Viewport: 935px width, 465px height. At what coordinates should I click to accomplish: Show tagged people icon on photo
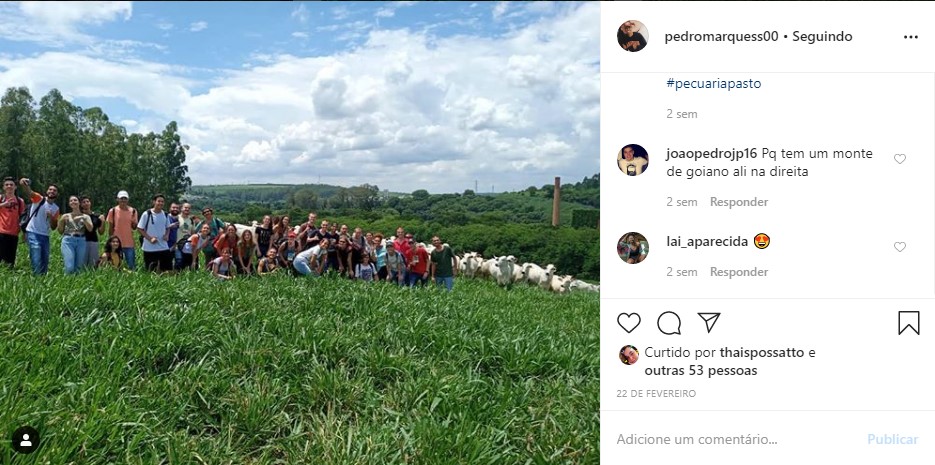(26, 440)
